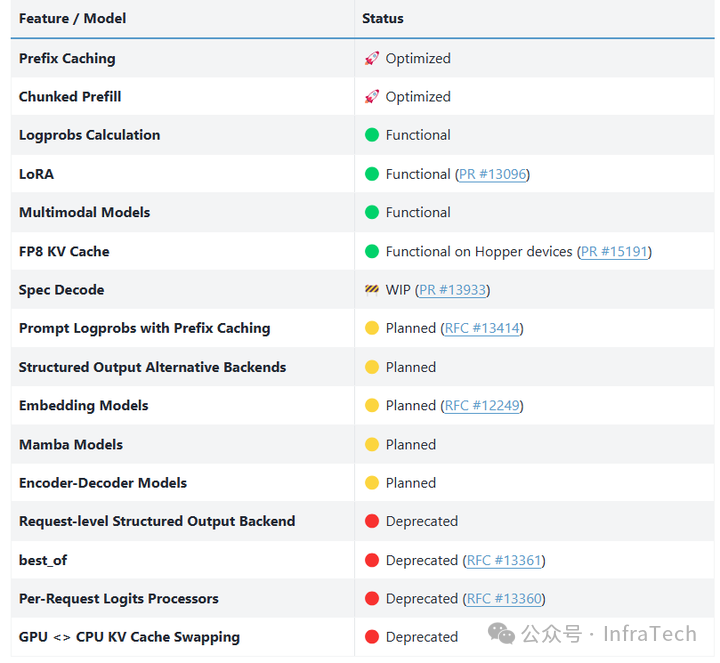Screen dimensions: 720x663
Task: Click the Feature / Model column header
Action: click(73, 18)
